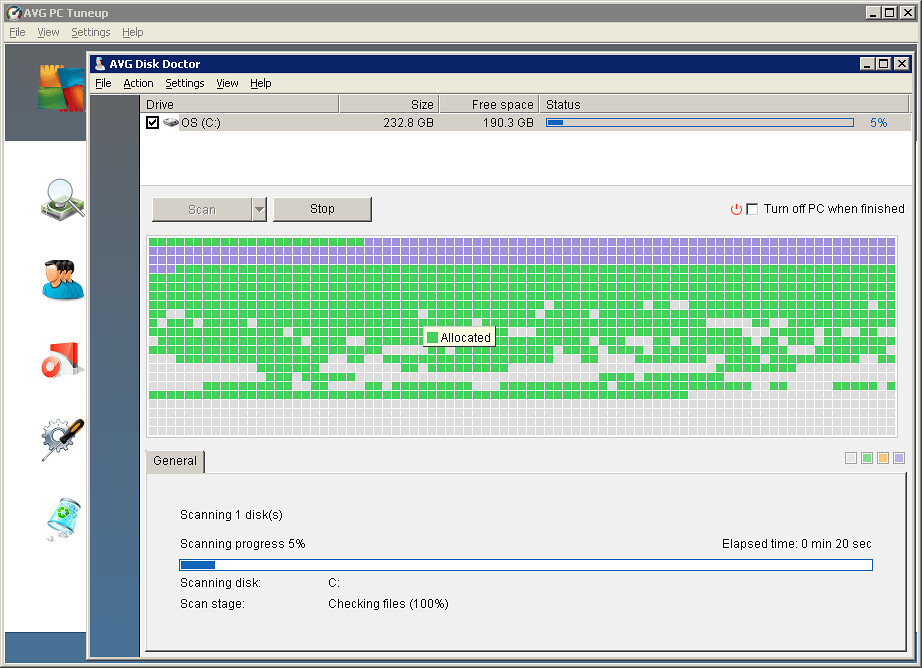The image size is (922, 668).
Task: Open Disk Doctor View menu
Action: pyautogui.click(x=227, y=83)
